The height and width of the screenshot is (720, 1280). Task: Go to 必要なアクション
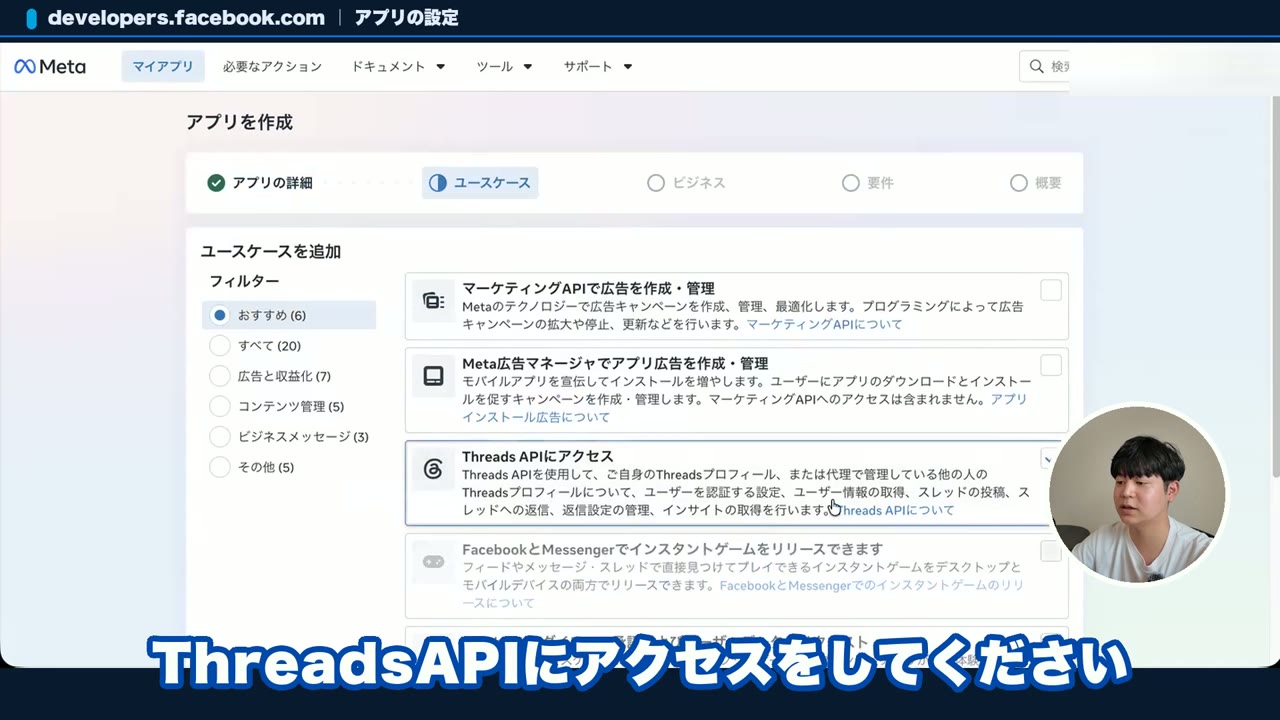click(272, 67)
